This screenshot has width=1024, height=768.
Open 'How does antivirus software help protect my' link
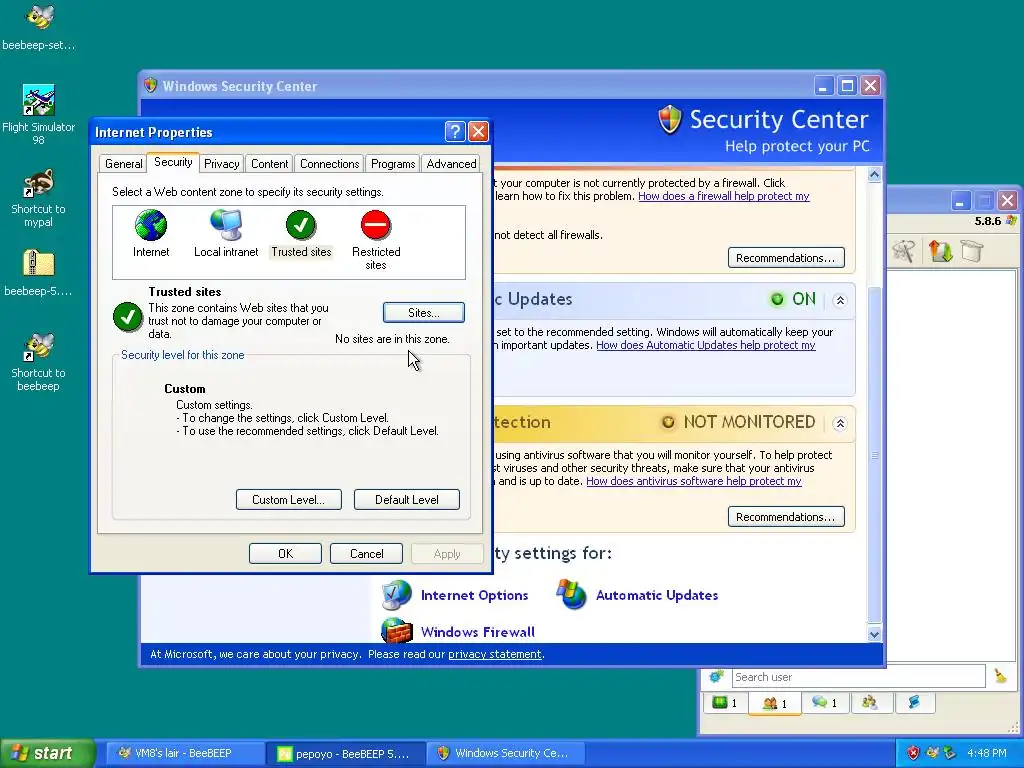[694, 481]
